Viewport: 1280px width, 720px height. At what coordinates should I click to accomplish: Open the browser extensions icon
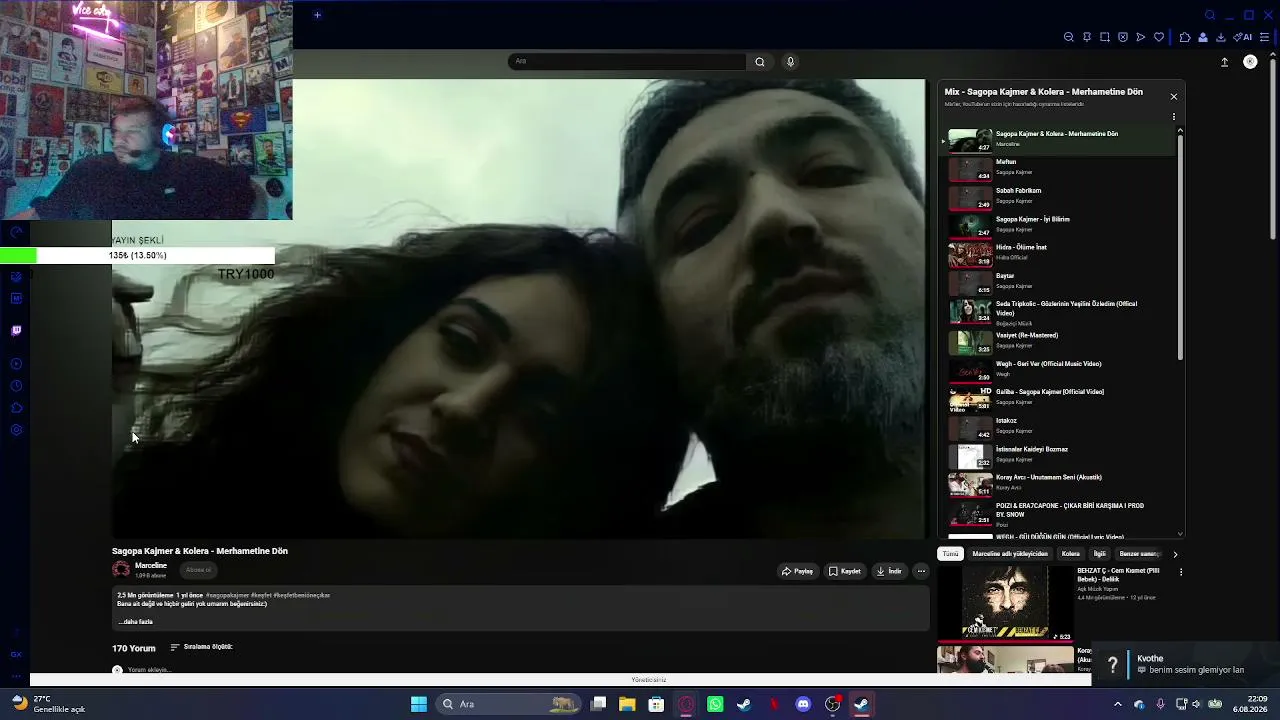tap(1185, 37)
